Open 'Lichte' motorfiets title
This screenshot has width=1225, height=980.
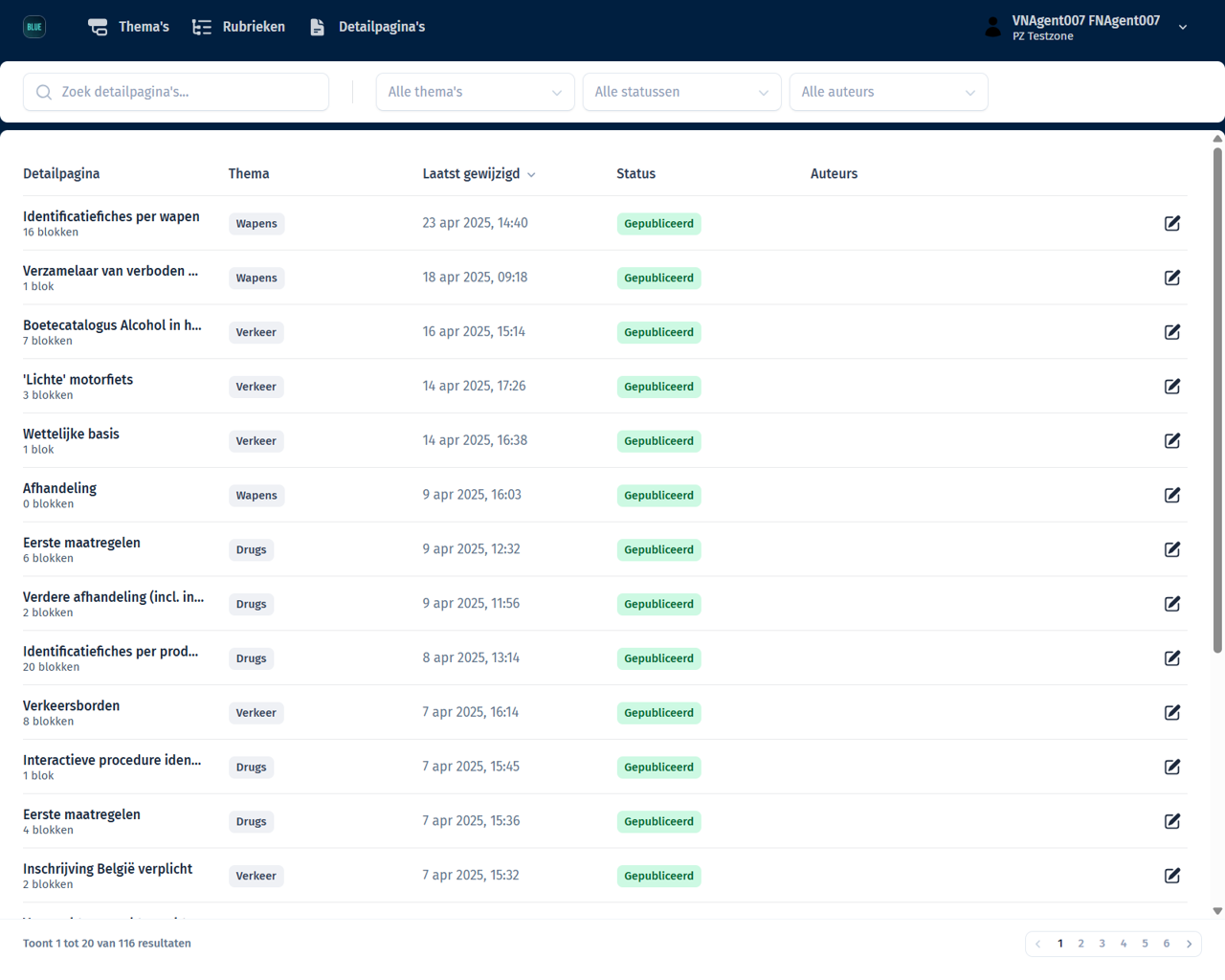point(78,380)
